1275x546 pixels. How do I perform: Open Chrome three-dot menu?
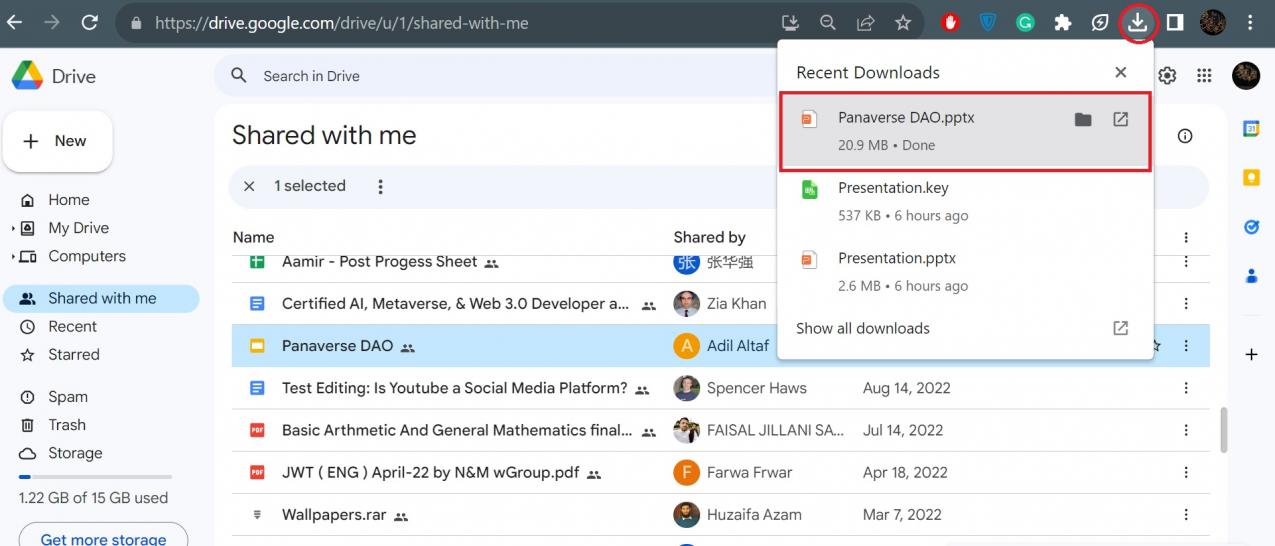[1250, 22]
